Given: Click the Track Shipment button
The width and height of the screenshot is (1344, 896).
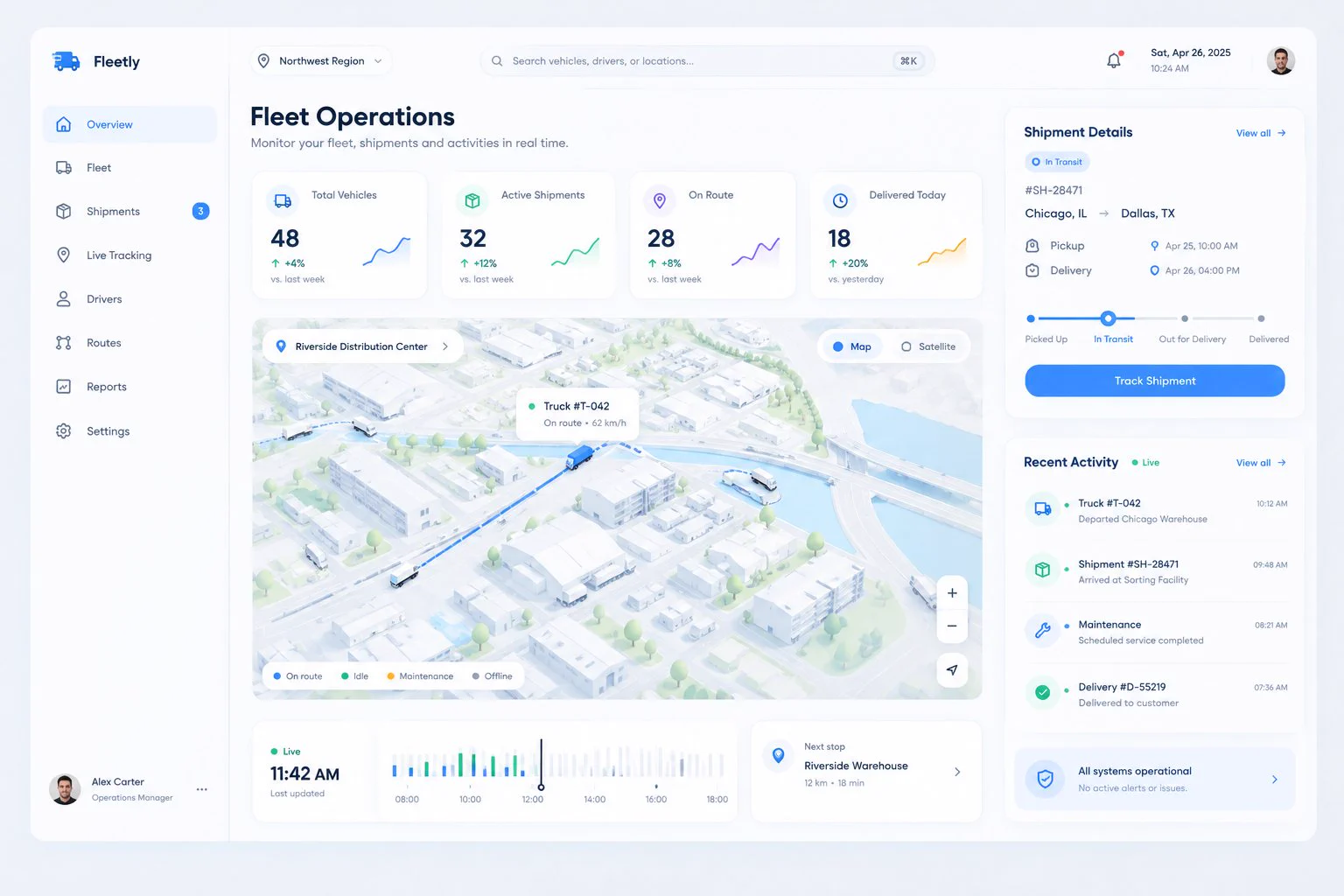Looking at the screenshot, I should pyautogui.click(x=1155, y=381).
